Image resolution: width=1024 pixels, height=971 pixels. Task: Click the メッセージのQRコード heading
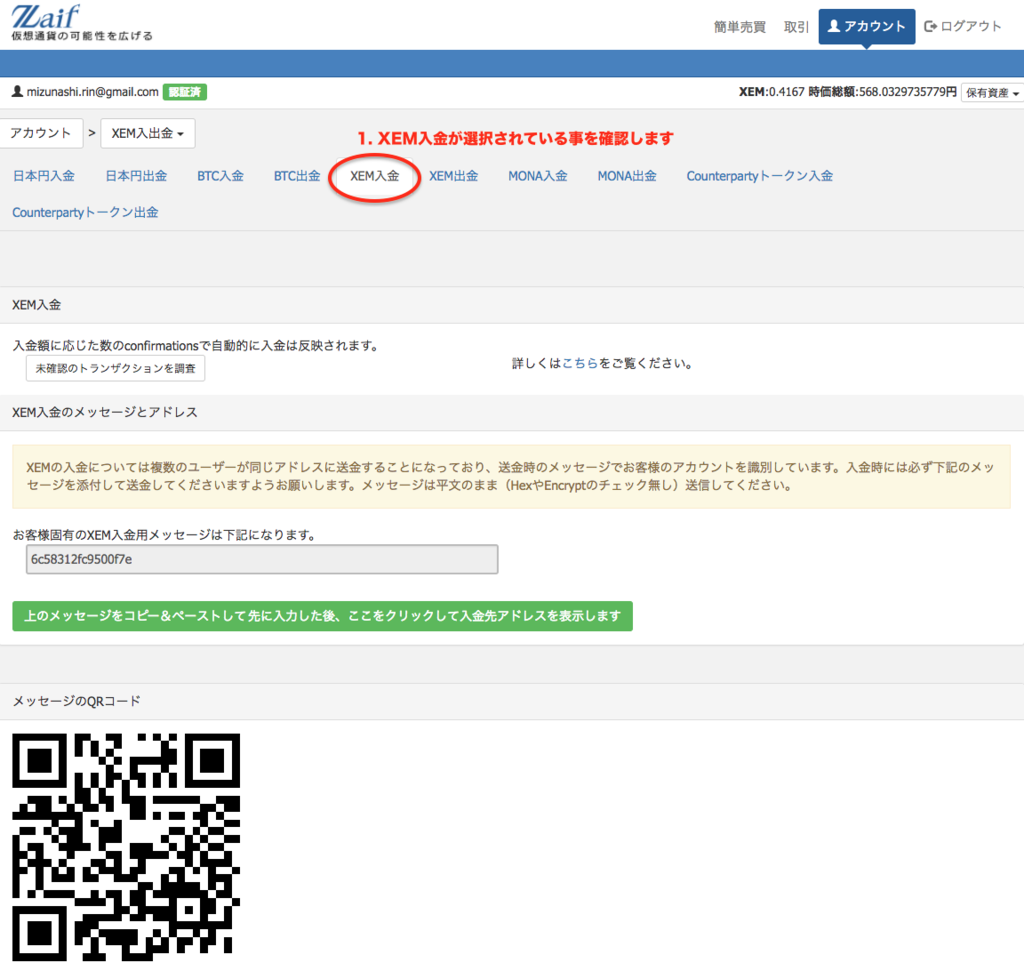[x=76, y=701]
